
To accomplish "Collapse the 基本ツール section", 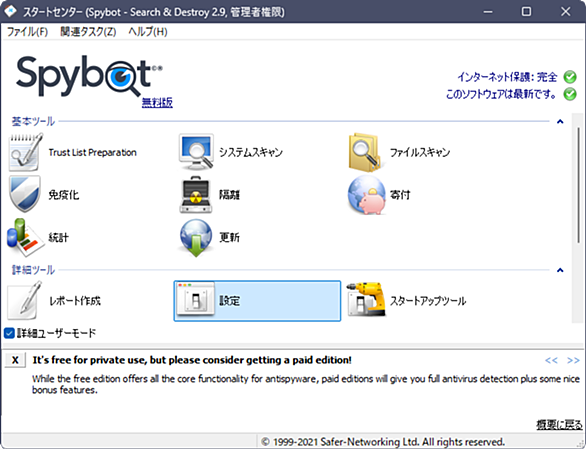I will pyautogui.click(x=560, y=122).
